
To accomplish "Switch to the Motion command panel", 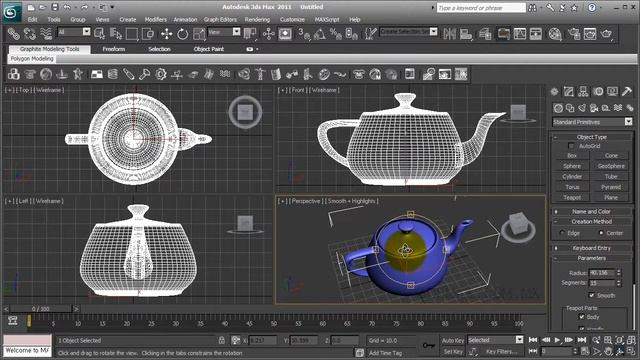I will click(x=598, y=91).
